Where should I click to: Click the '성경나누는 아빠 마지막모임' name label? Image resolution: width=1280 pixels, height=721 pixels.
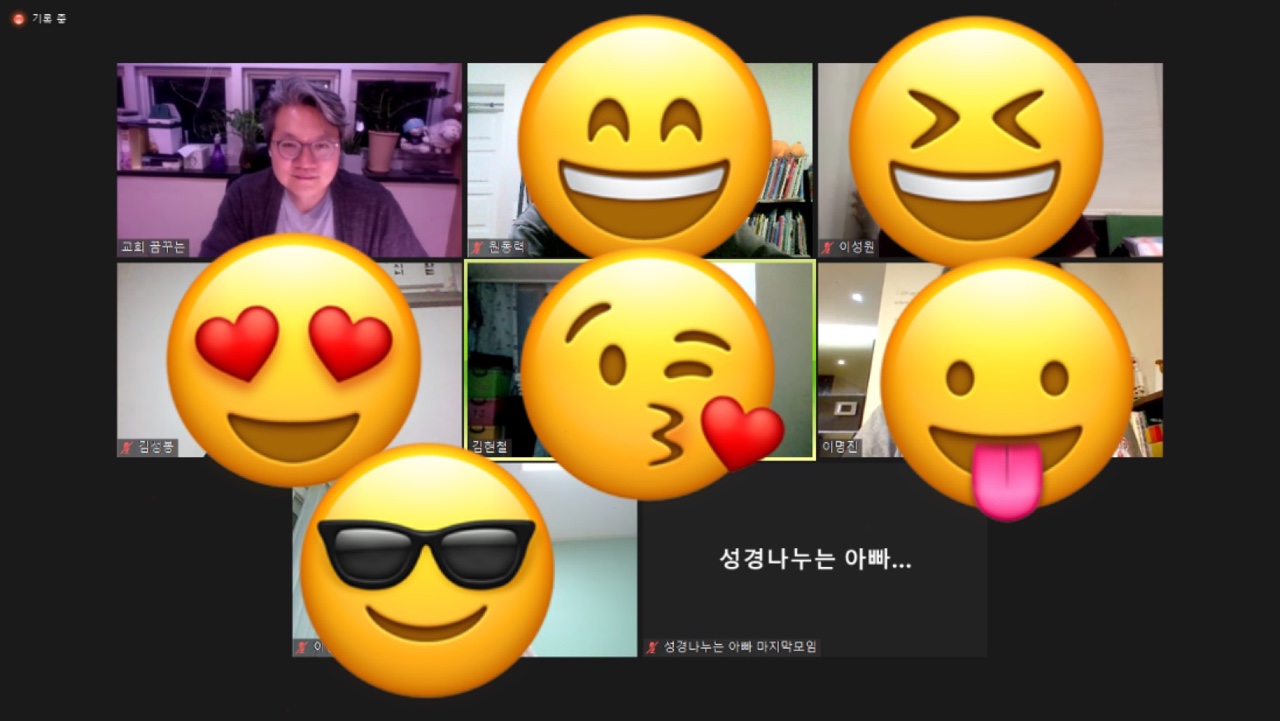(x=740, y=647)
